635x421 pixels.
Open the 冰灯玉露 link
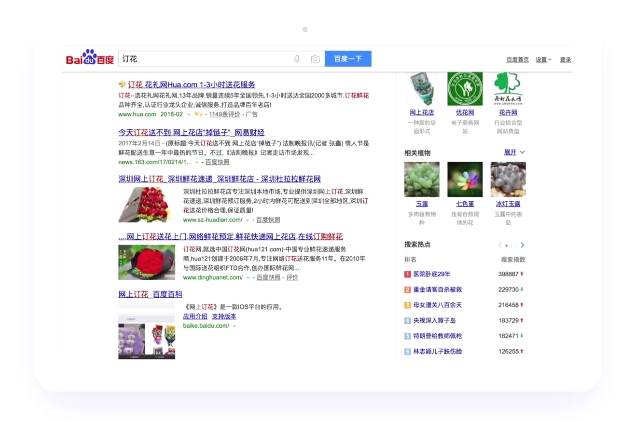coord(508,204)
